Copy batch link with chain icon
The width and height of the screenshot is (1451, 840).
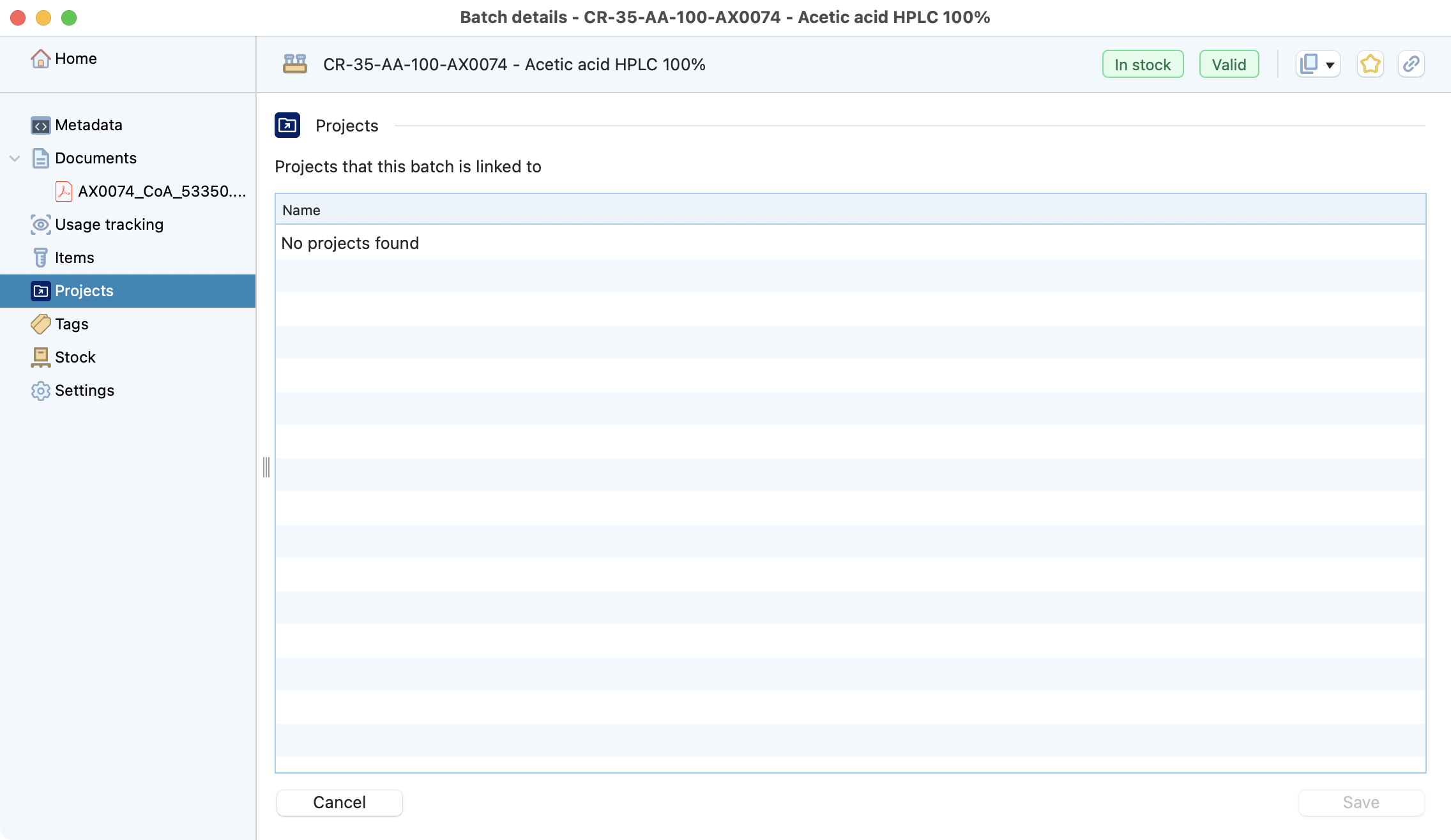[1411, 64]
